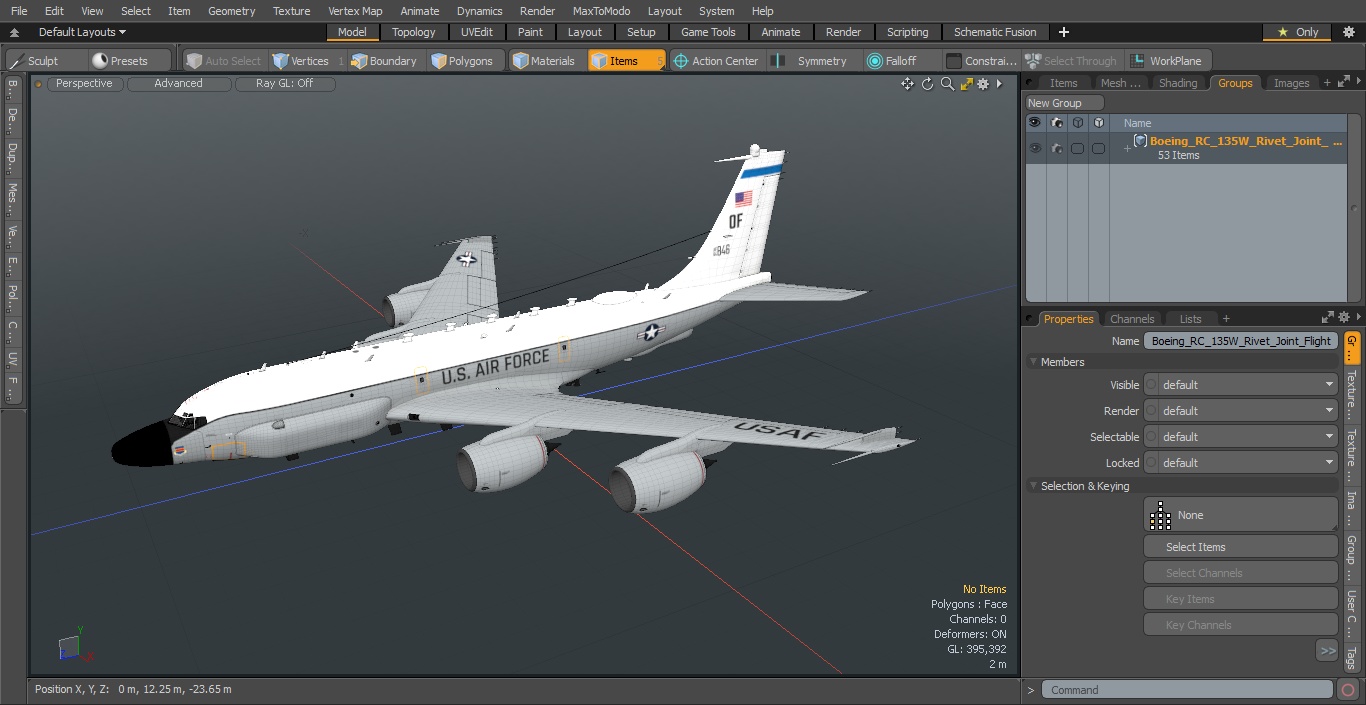
Task: Click the axis gizmo in viewport corner
Action: (74, 646)
